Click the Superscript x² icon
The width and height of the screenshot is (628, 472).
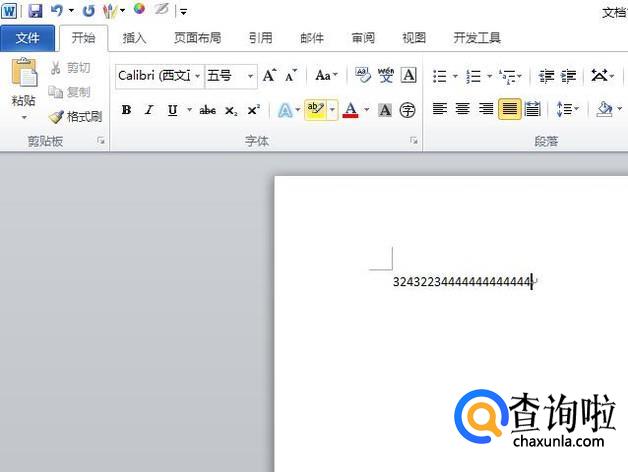click(x=253, y=110)
